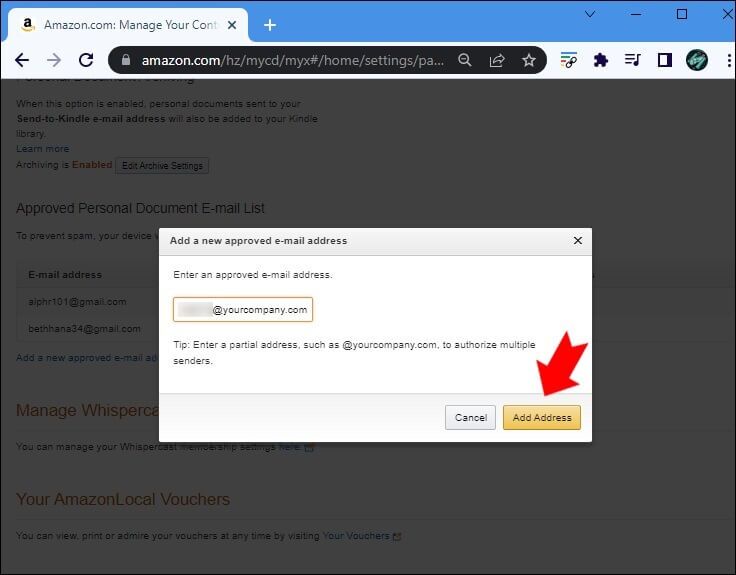
Task: Click the Cancel button in dialog
Action: (470, 417)
